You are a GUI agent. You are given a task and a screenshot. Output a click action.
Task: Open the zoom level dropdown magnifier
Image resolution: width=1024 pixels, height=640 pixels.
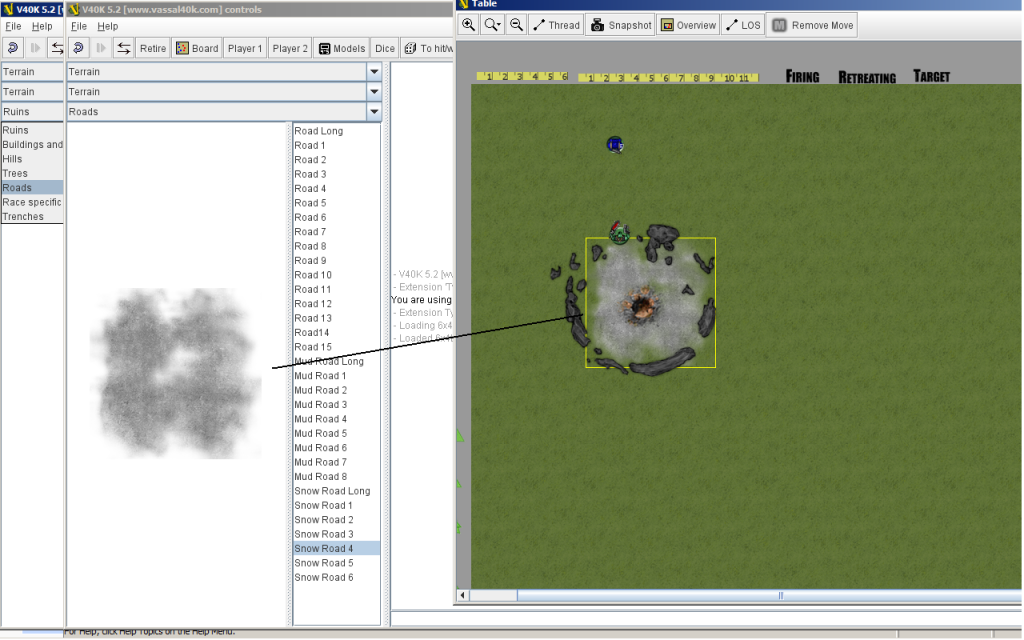coord(492,25)
